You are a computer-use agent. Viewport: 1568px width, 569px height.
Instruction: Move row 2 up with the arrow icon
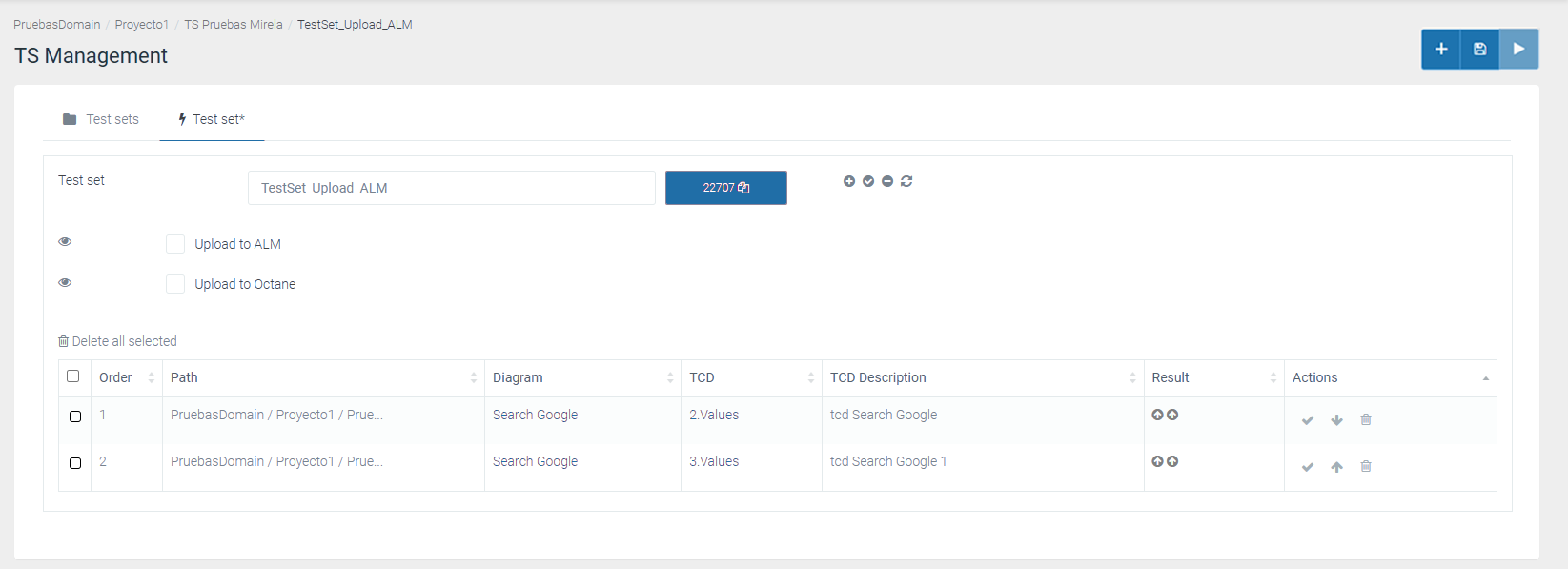1336,467
